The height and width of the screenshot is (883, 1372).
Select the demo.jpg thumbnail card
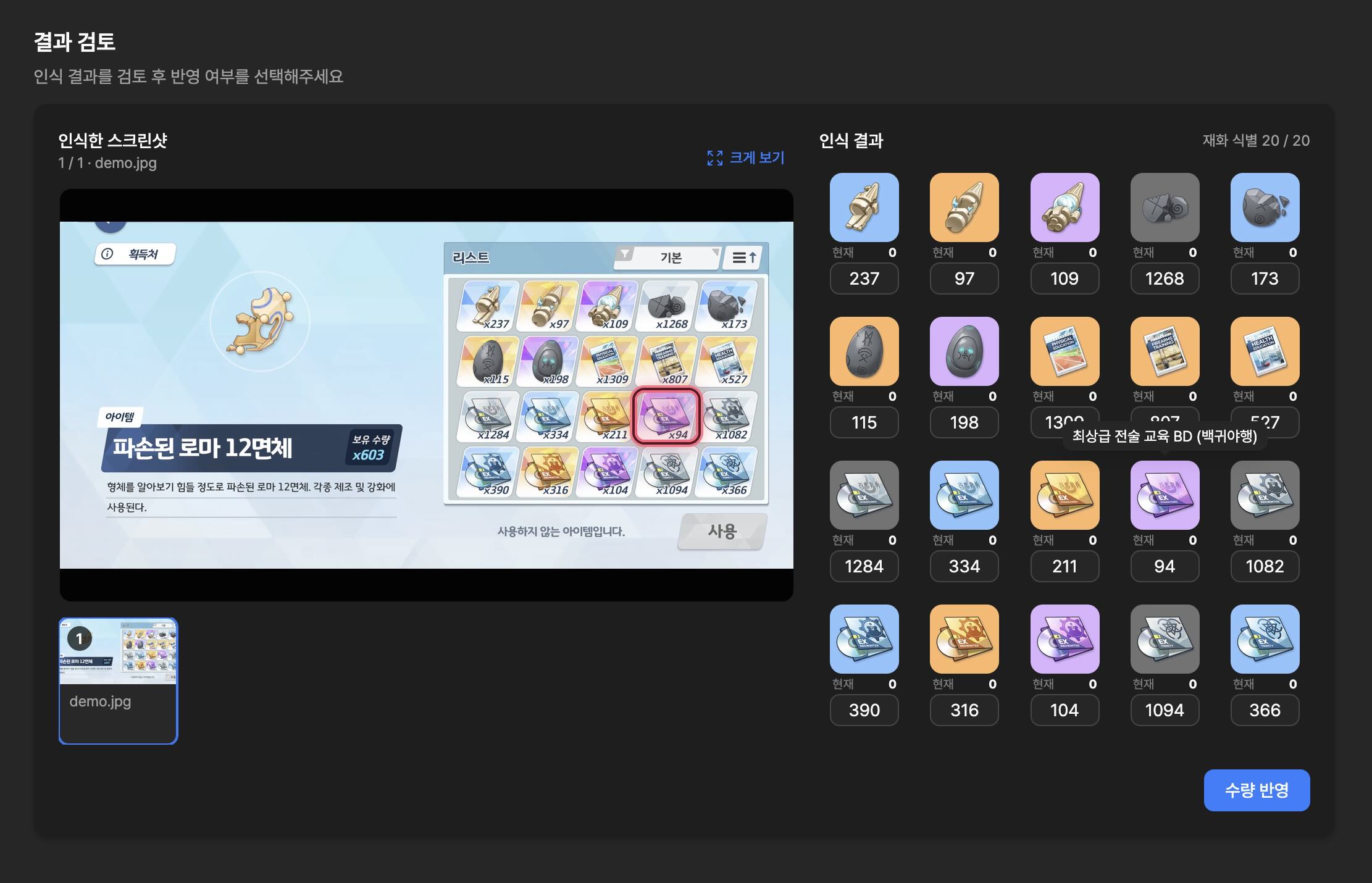coord(118,681)
